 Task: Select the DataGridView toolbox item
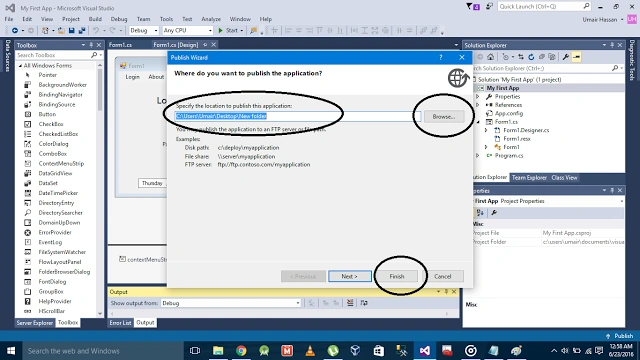(x=55, y=173)
